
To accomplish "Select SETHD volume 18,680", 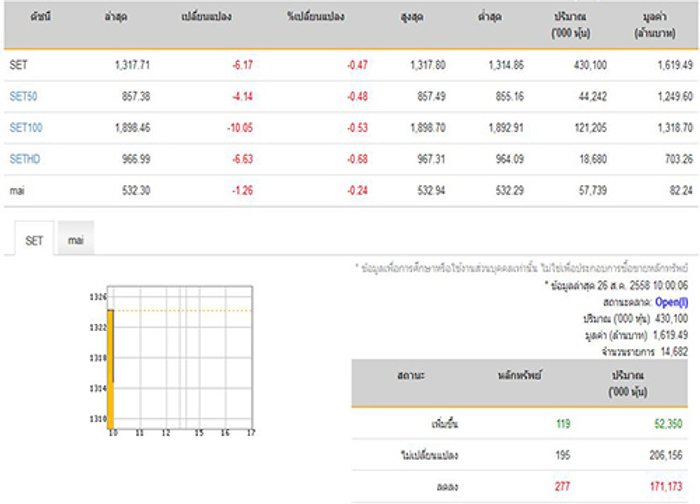I will coord(593,159).
